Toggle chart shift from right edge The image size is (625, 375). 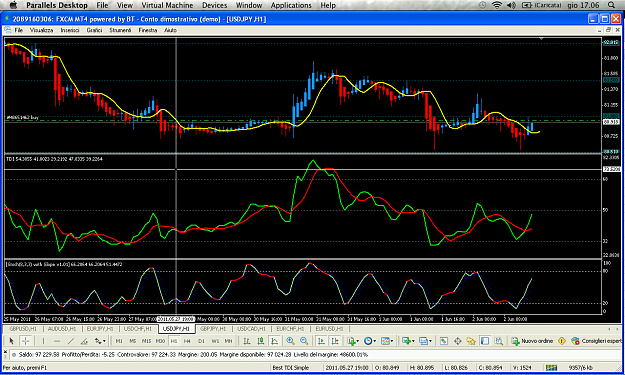[335, 341]
